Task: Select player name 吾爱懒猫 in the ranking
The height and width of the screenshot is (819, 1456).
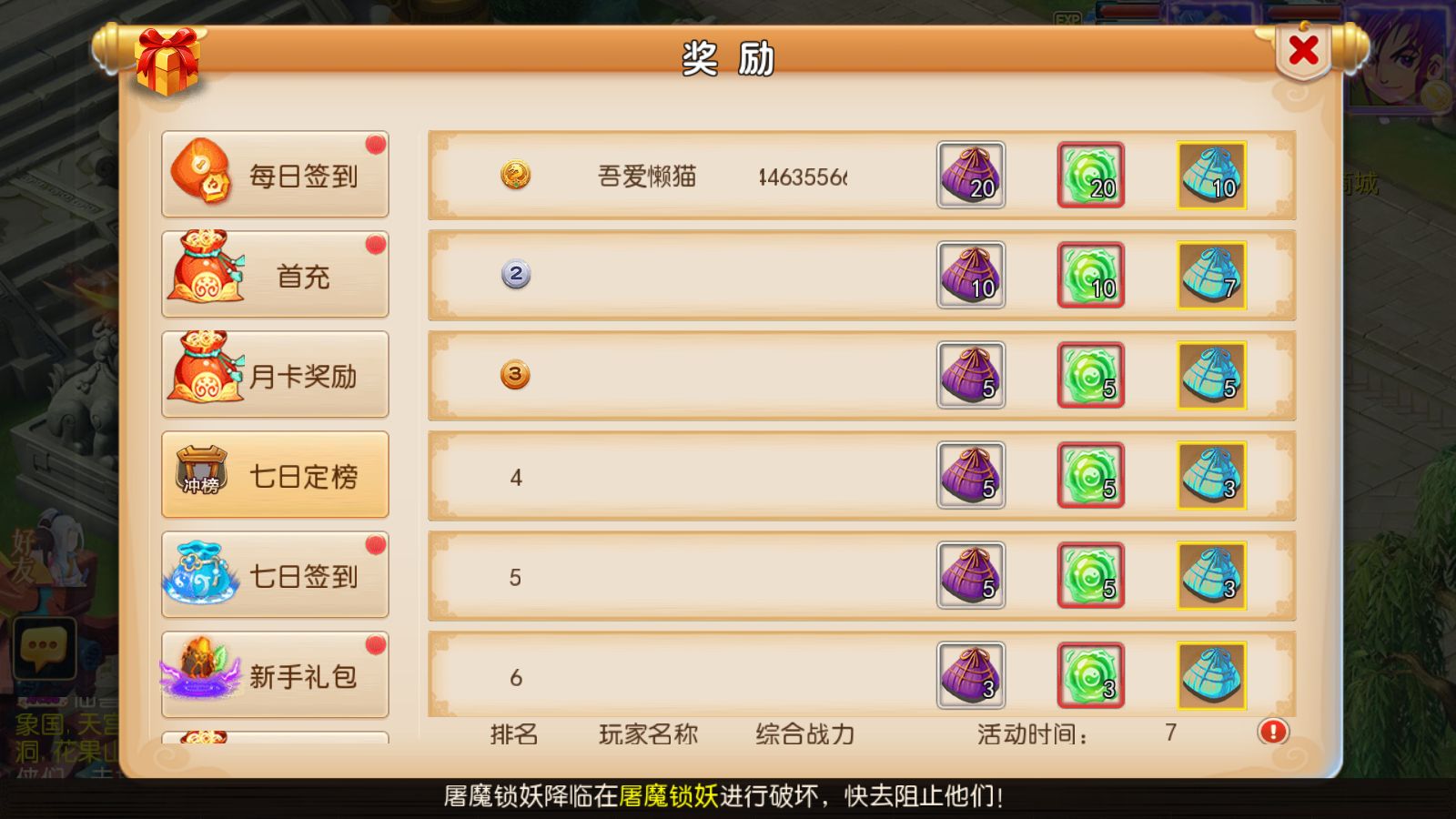Action: [647, 176]
